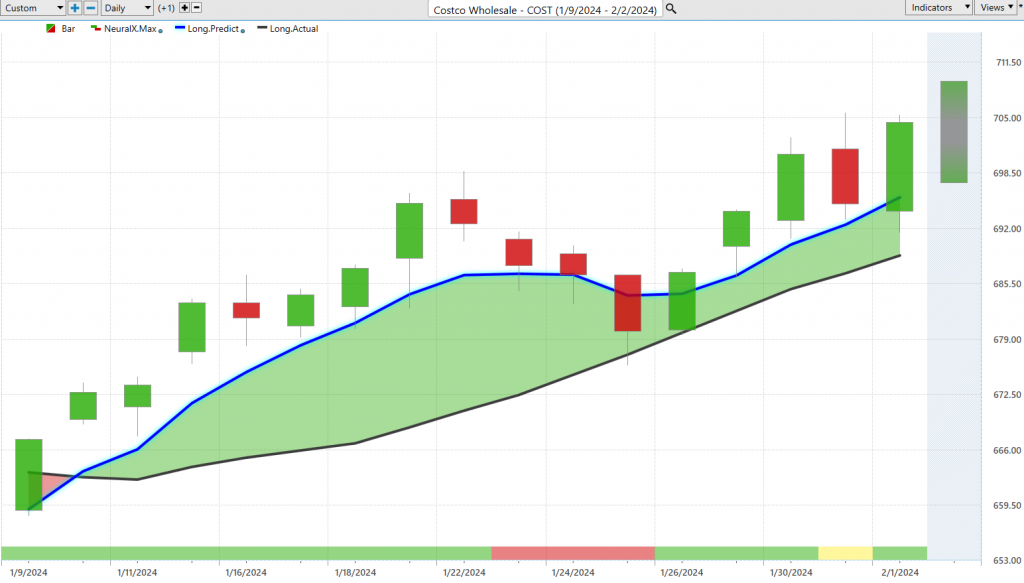This screenshot has height=583, width=1024.
Task: Click the Long.Predict legend label
Action: pos(213,29)
